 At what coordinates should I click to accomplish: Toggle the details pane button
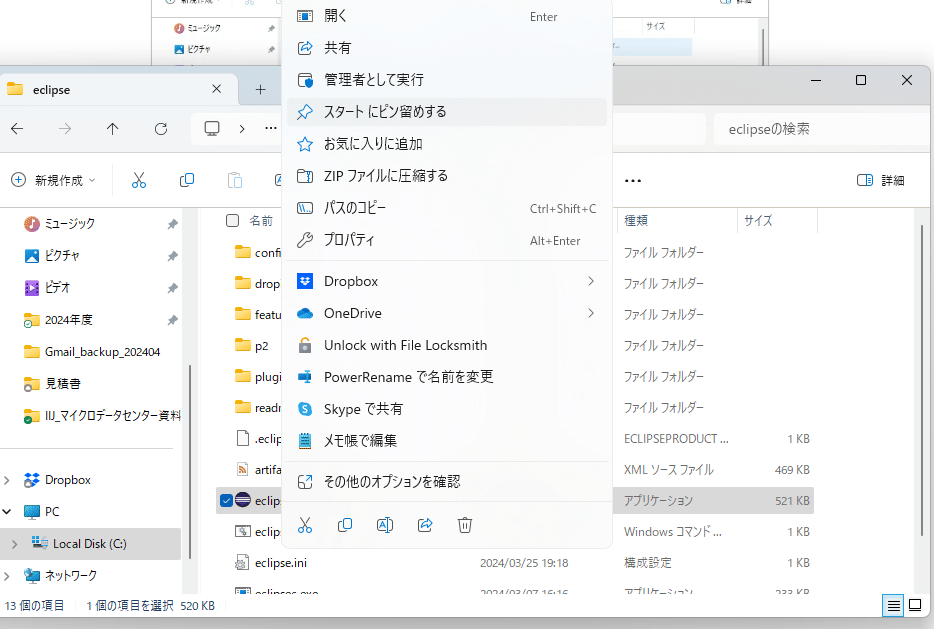tap(880, 180)
